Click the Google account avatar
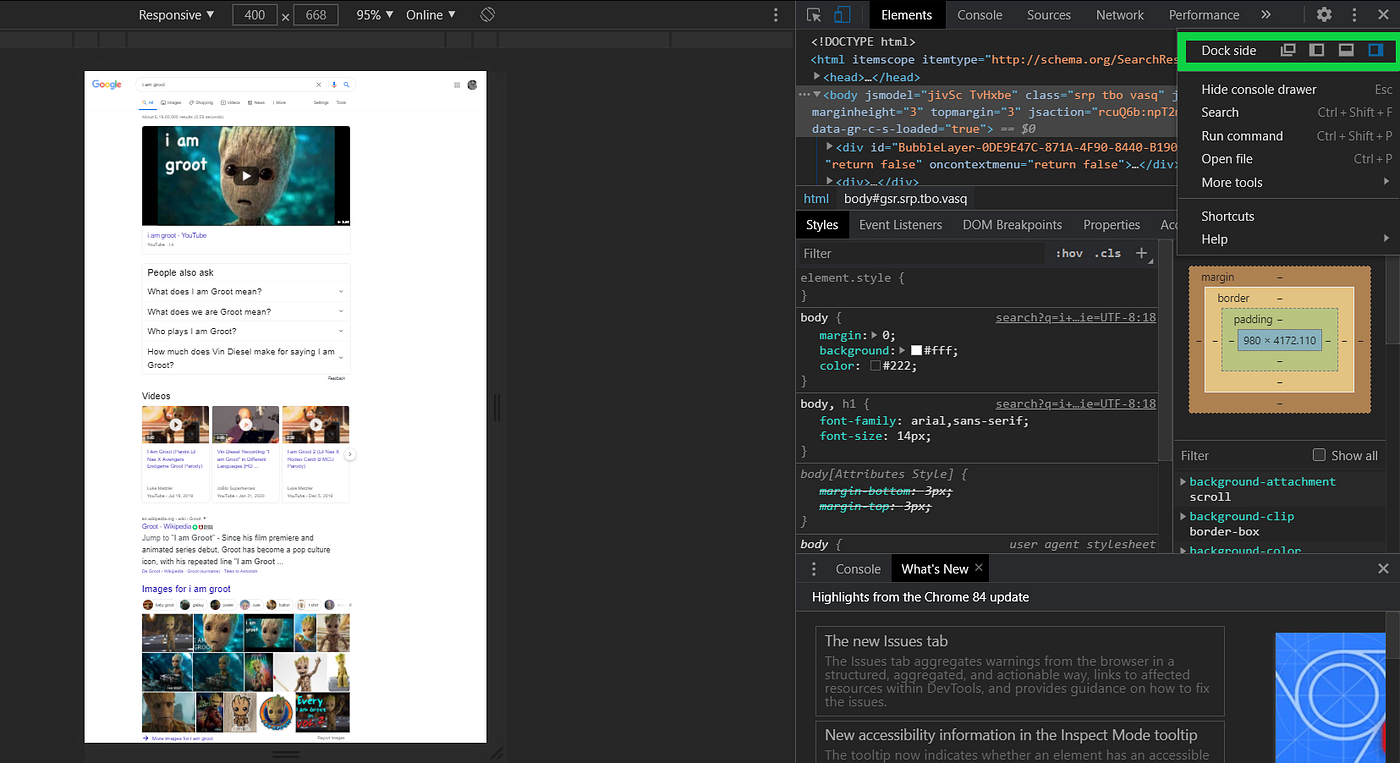Image resolution: width=1400 pixels, height=763 pixels. coord(472,85)
